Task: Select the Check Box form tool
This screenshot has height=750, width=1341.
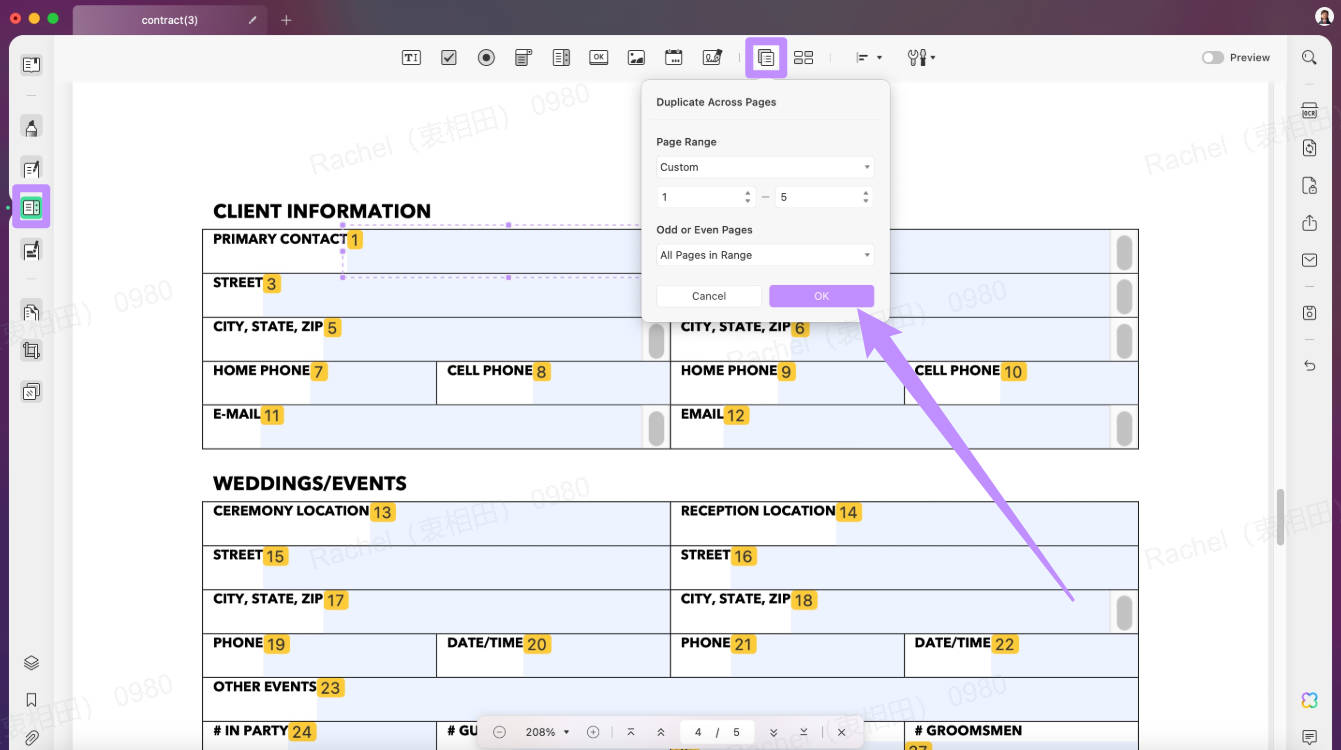Action: pos(449,58)
